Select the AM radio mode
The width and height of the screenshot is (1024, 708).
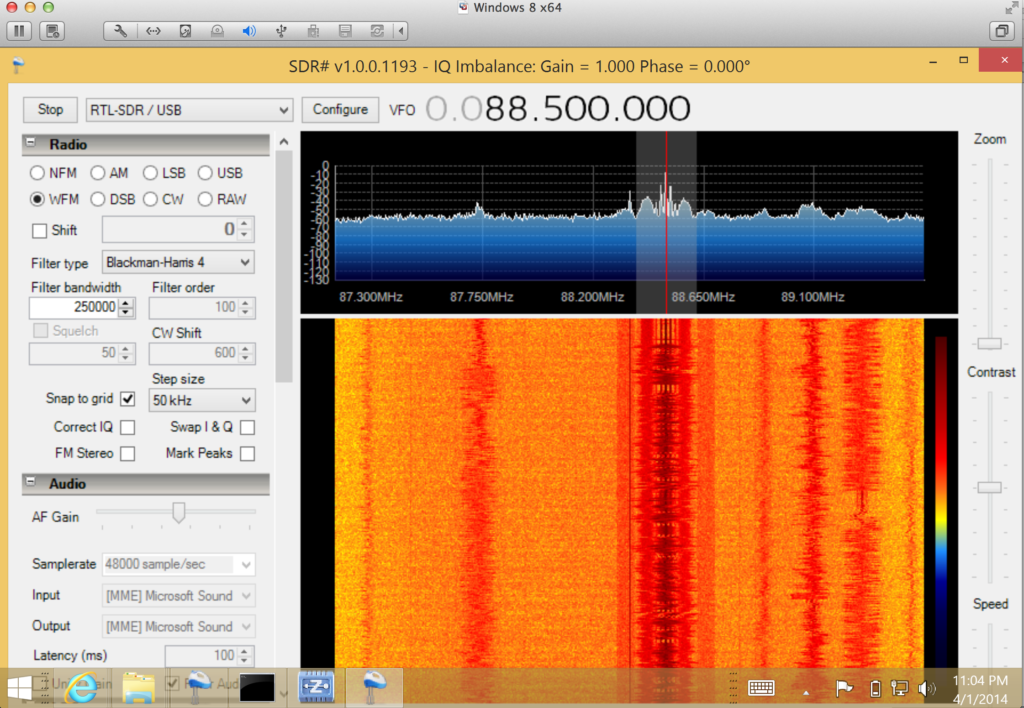click(x=98, y=173)
